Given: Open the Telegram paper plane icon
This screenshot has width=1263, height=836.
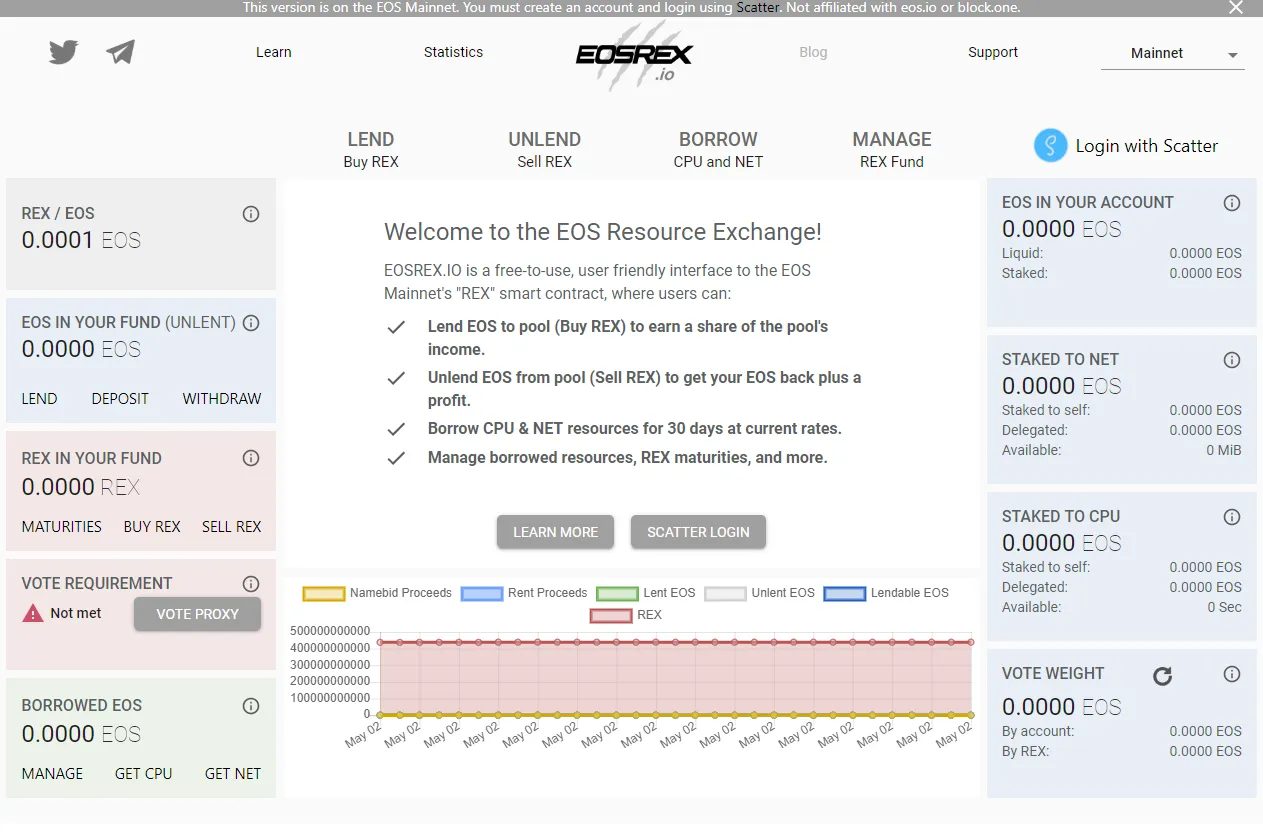Looking at the screenshot, I should tap(121, 52).
